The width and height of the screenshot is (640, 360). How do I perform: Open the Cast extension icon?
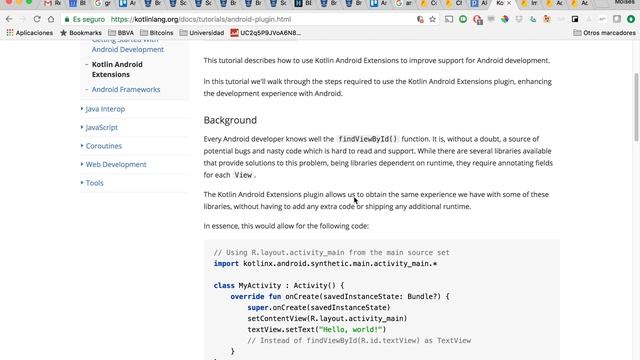[449, 19]
